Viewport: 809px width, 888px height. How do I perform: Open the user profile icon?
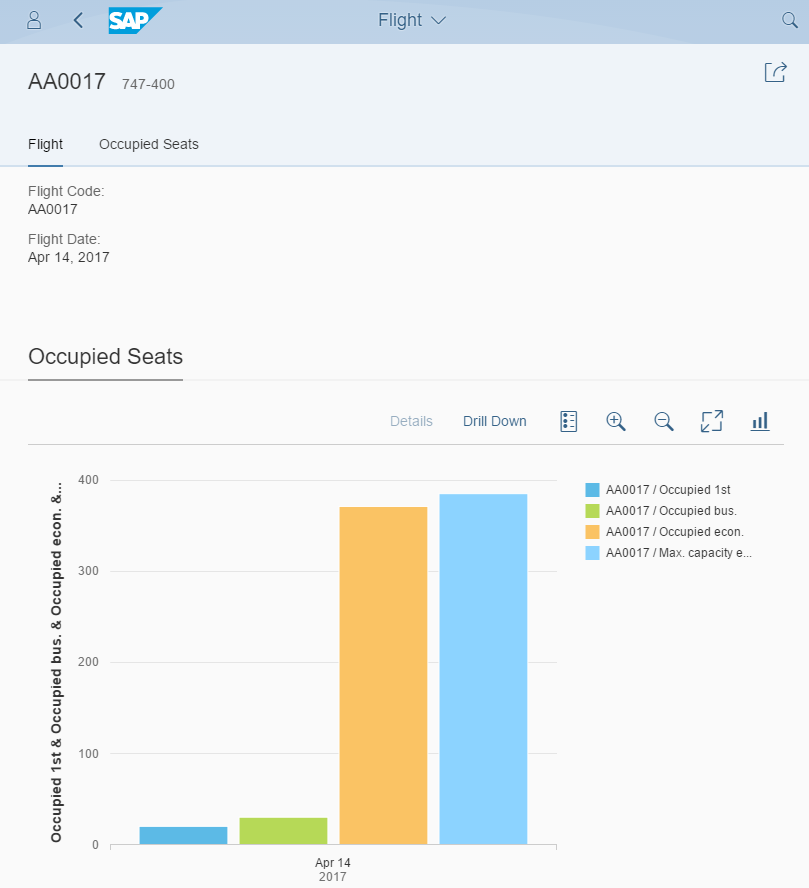click(x=34, y=20)
